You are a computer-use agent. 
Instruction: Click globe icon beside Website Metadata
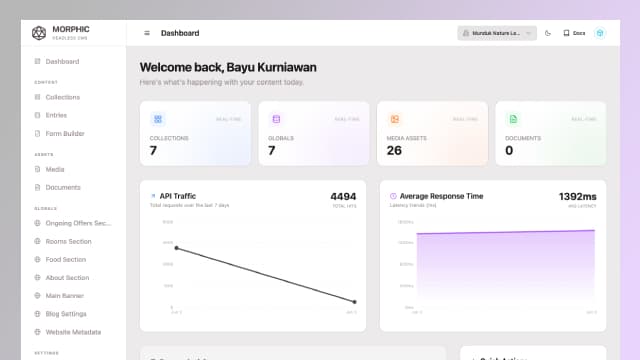tap(38, 332)
